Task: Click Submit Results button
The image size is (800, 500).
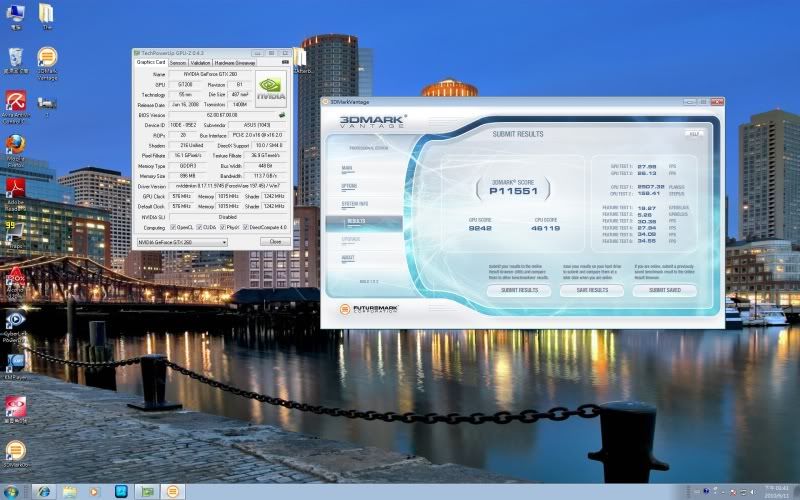Action: click(519, 290)
